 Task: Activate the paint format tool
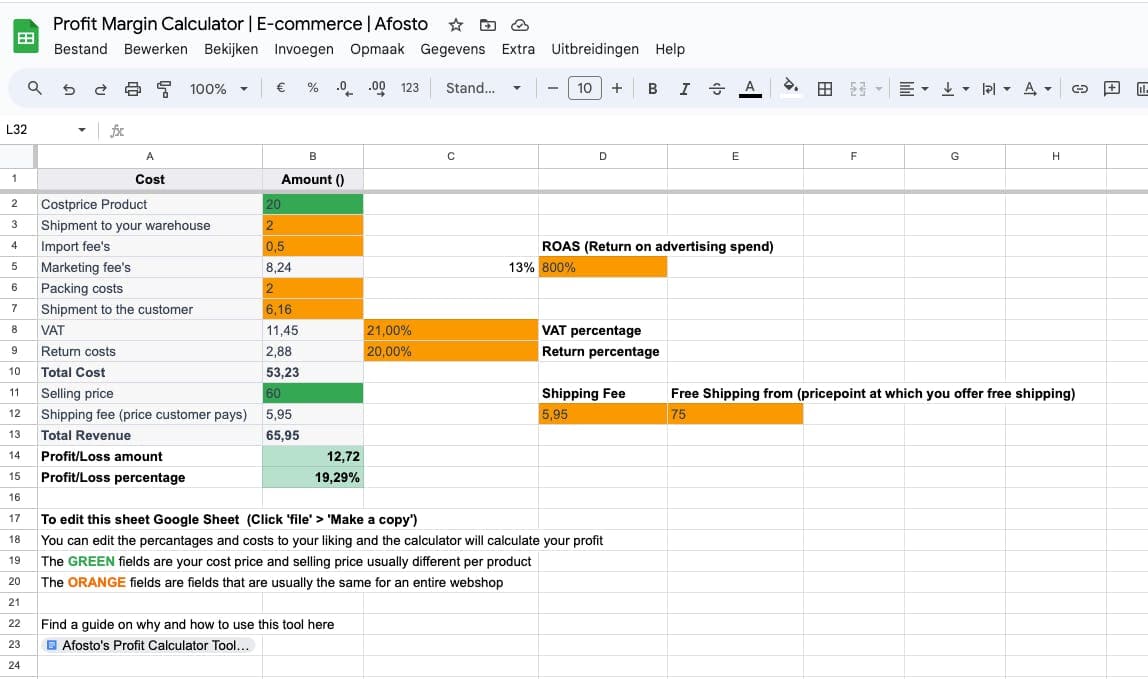click(x=164, y=89)
